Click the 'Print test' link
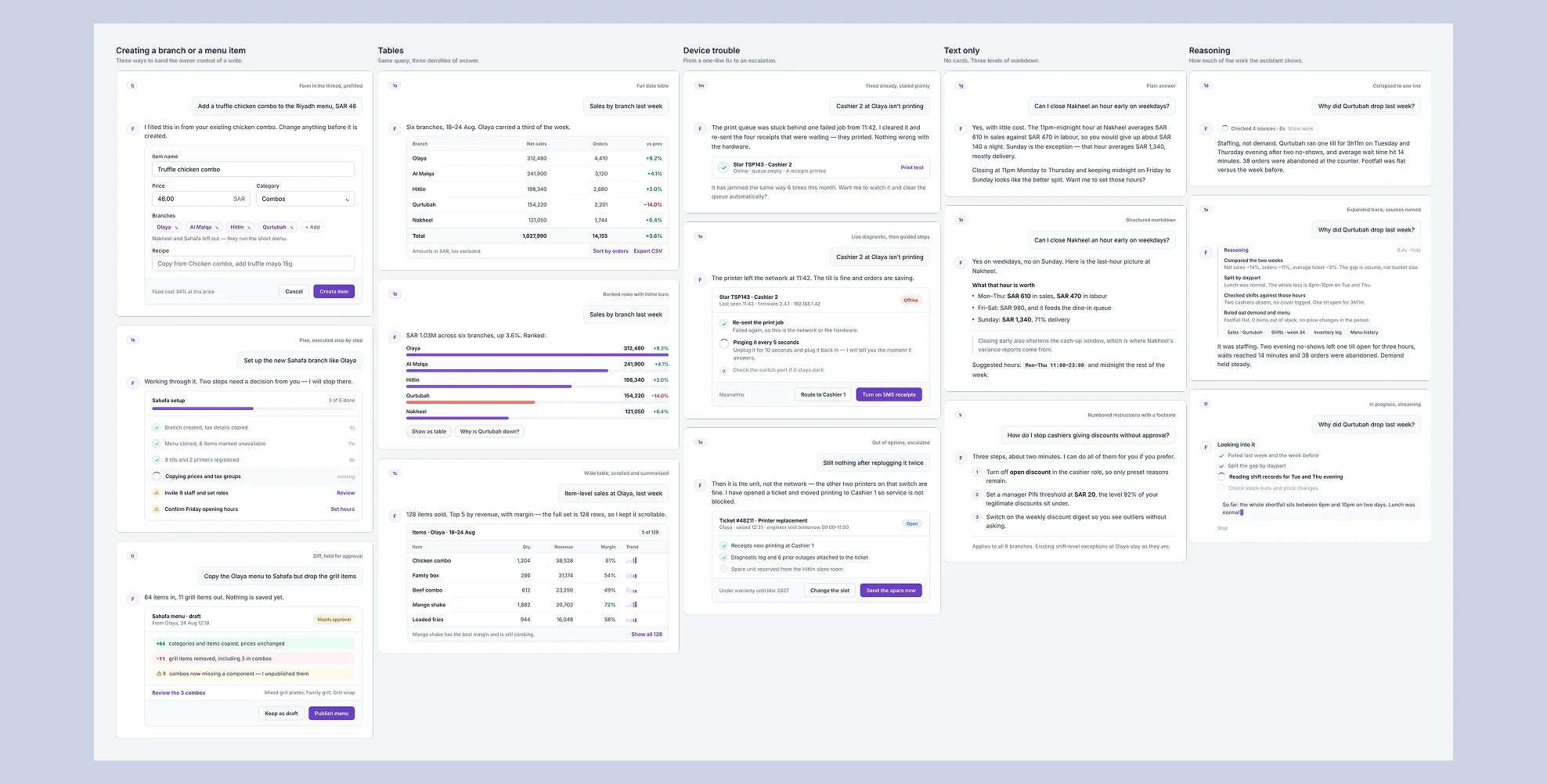 pyautogui.click(x=912, y=167)
